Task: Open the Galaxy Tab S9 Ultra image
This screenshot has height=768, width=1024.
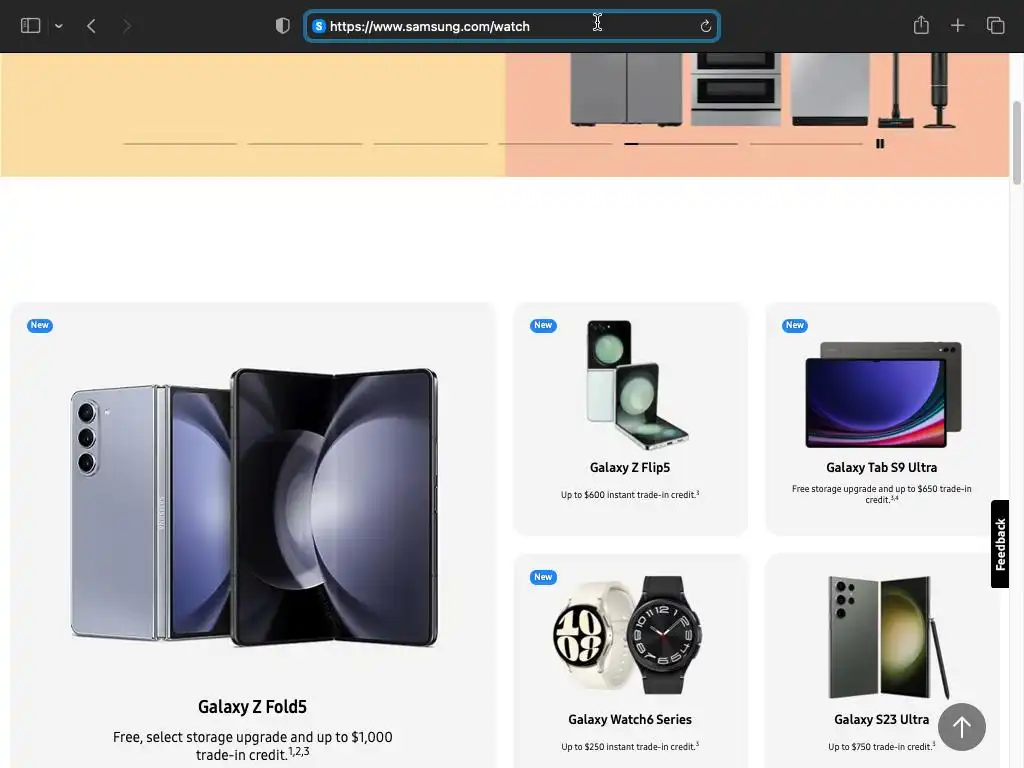Action: 884,394
